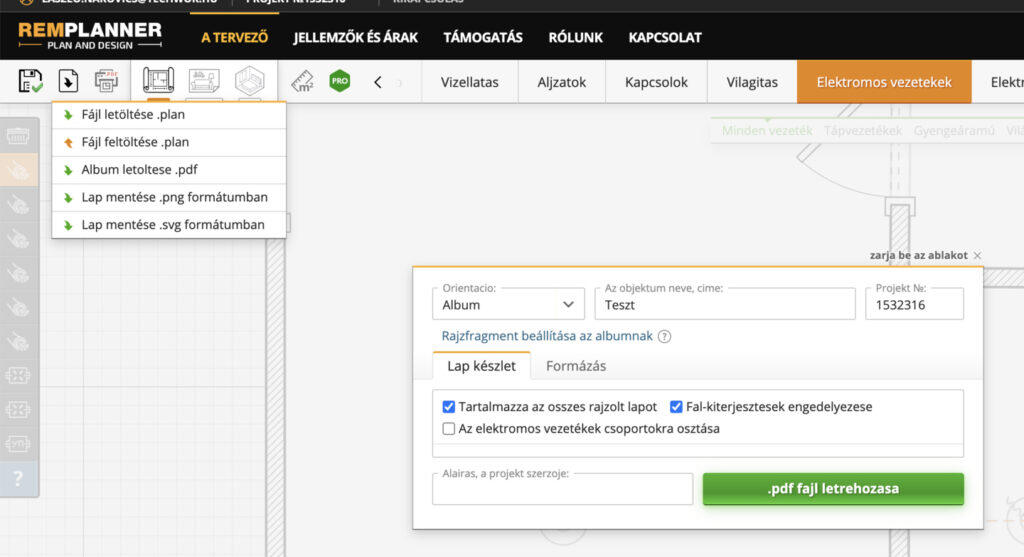Open the Aljzatok tab
The width and height of the screenshot is (1024, 557).
(562, 82)
